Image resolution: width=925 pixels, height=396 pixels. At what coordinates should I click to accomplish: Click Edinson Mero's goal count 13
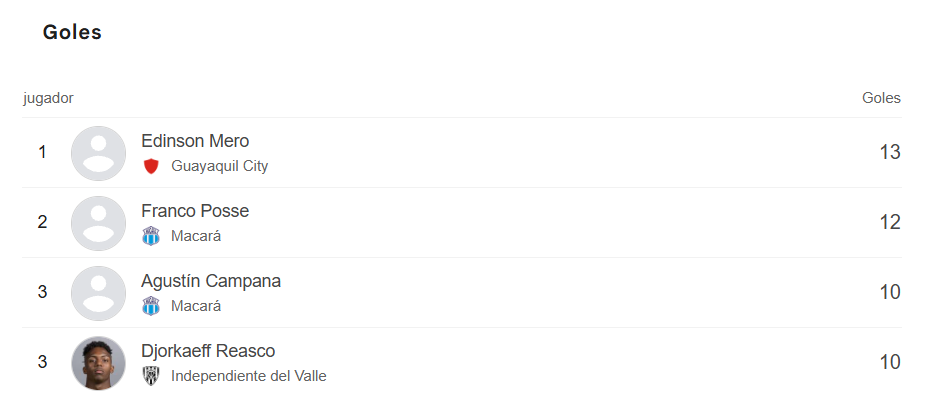(x=890, y=152)
